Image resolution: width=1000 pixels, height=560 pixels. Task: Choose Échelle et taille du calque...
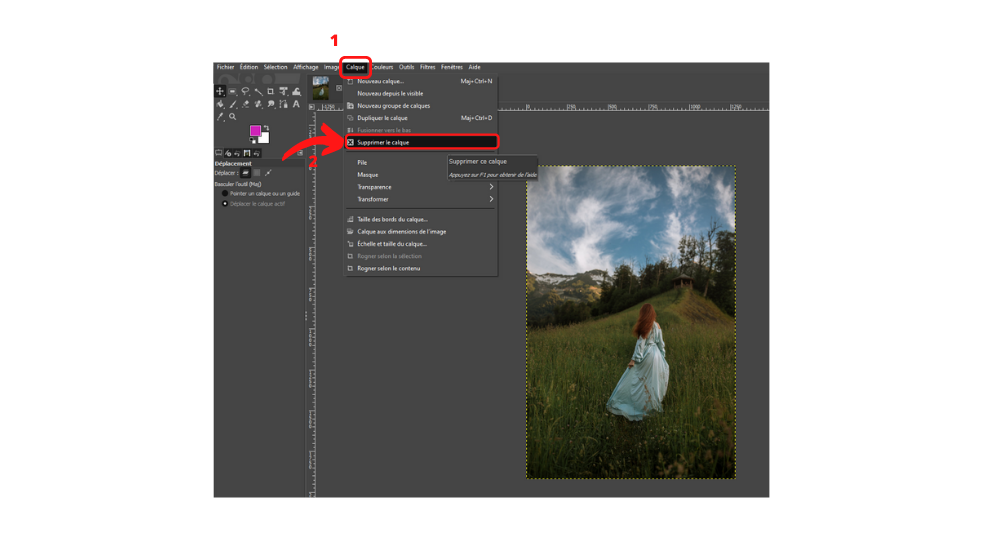click(421, 244)
